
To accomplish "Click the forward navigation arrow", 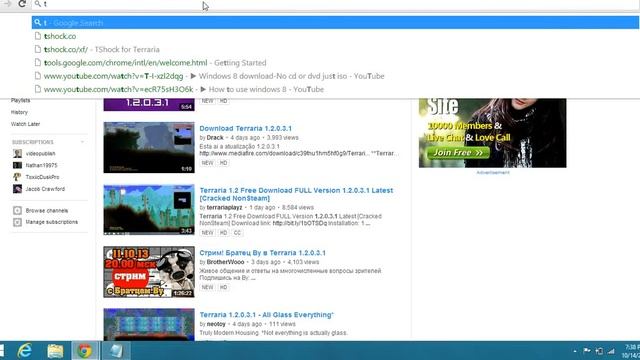I will 7,4.
